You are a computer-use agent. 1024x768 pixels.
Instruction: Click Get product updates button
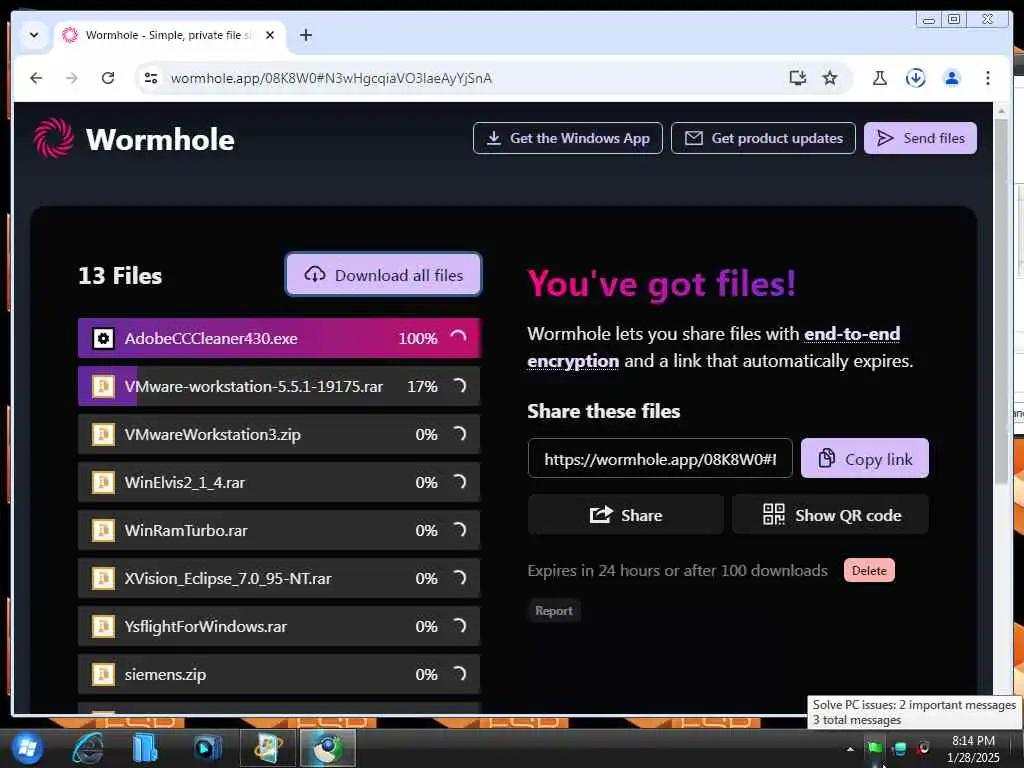coord(763,138)
